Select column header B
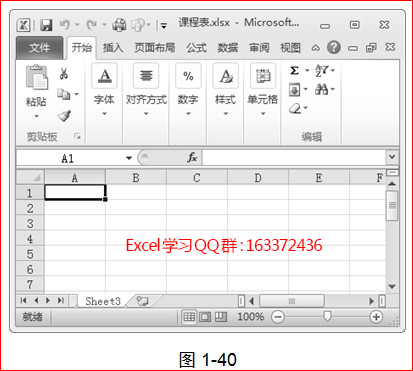413x371 pixels. [136, 178]
